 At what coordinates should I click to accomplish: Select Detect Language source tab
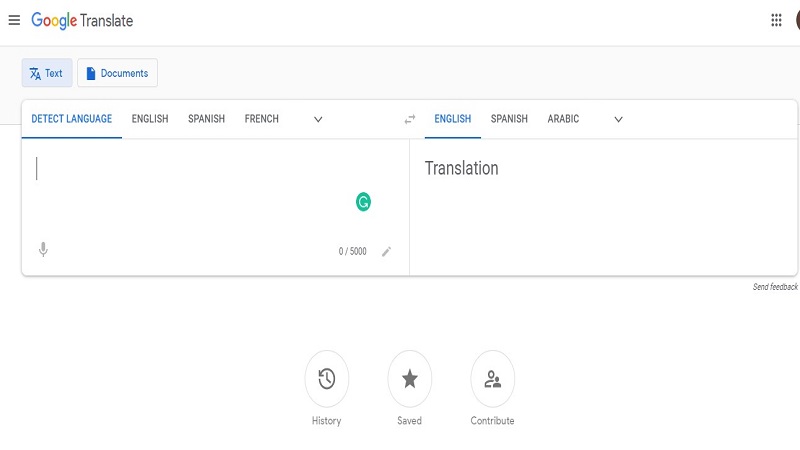tap(71, 119)
